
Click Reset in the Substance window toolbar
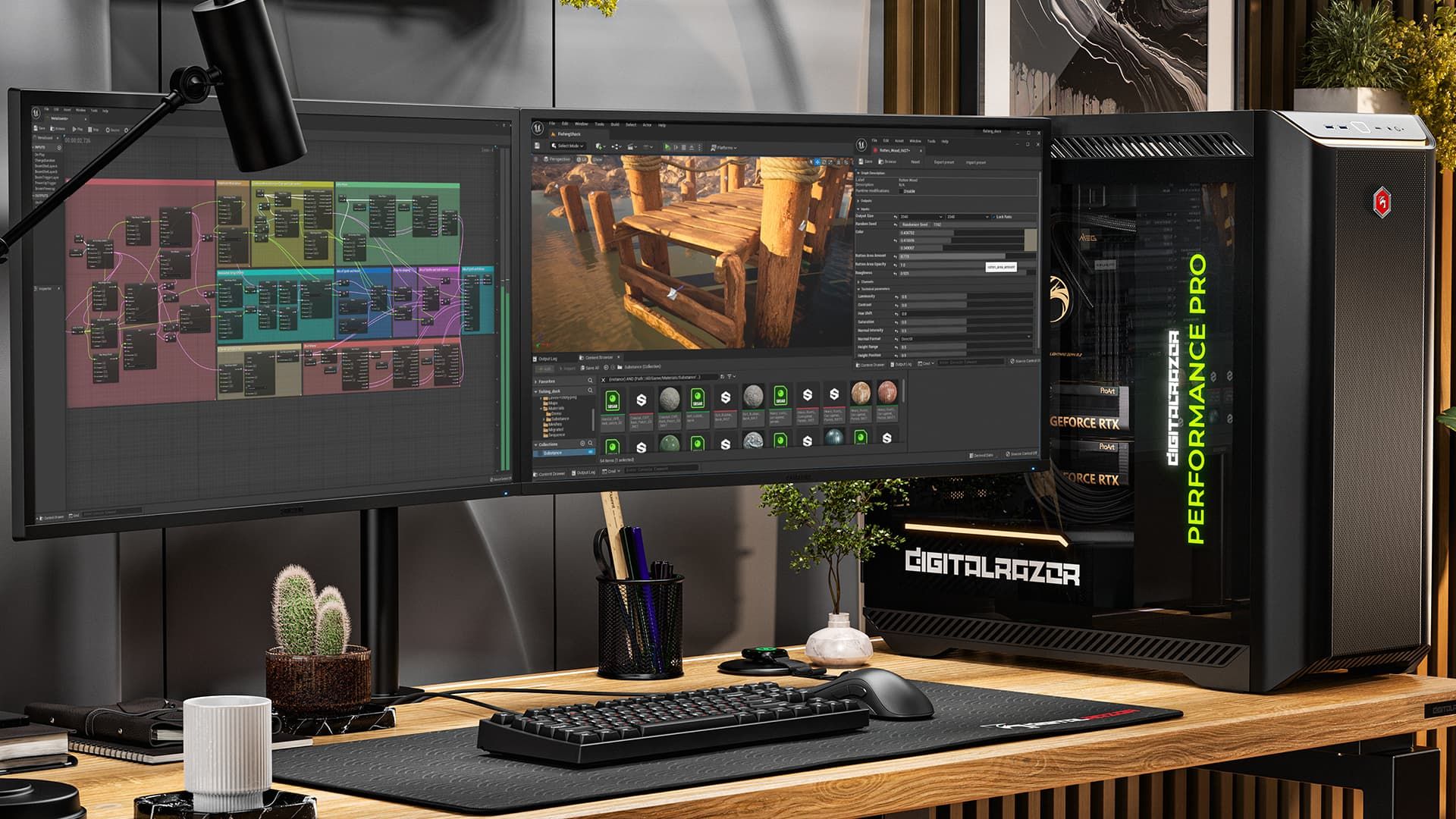915,162
